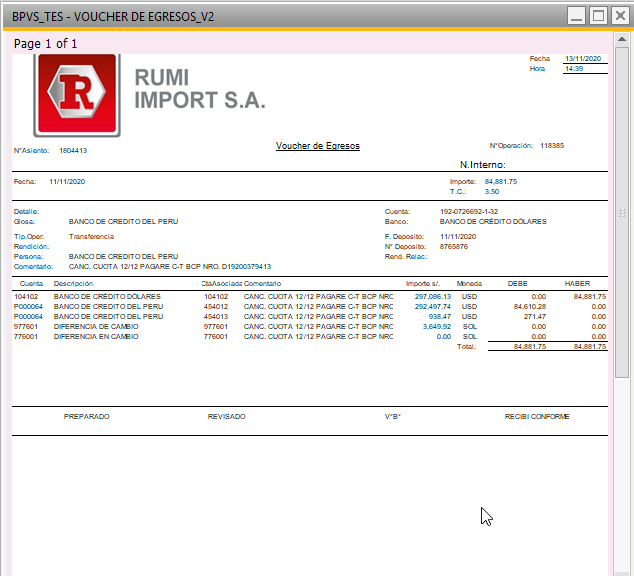
Task: Click the voucher date 11/11/2020 under Fecha
Action: coord(67,181)
